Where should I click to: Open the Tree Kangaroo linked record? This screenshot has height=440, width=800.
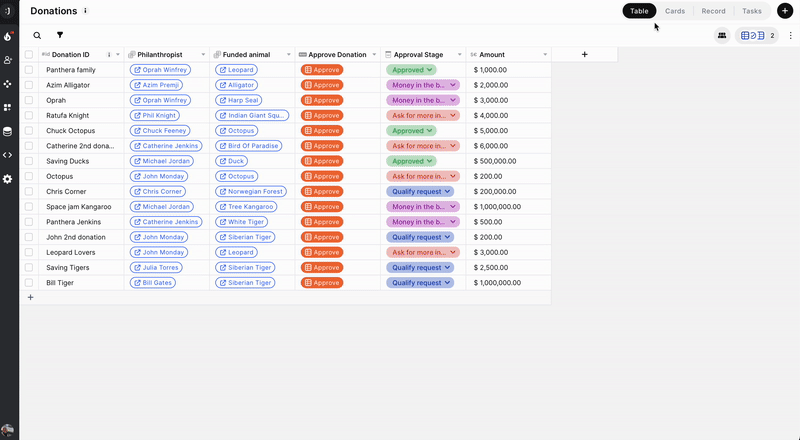coord(246,207)
